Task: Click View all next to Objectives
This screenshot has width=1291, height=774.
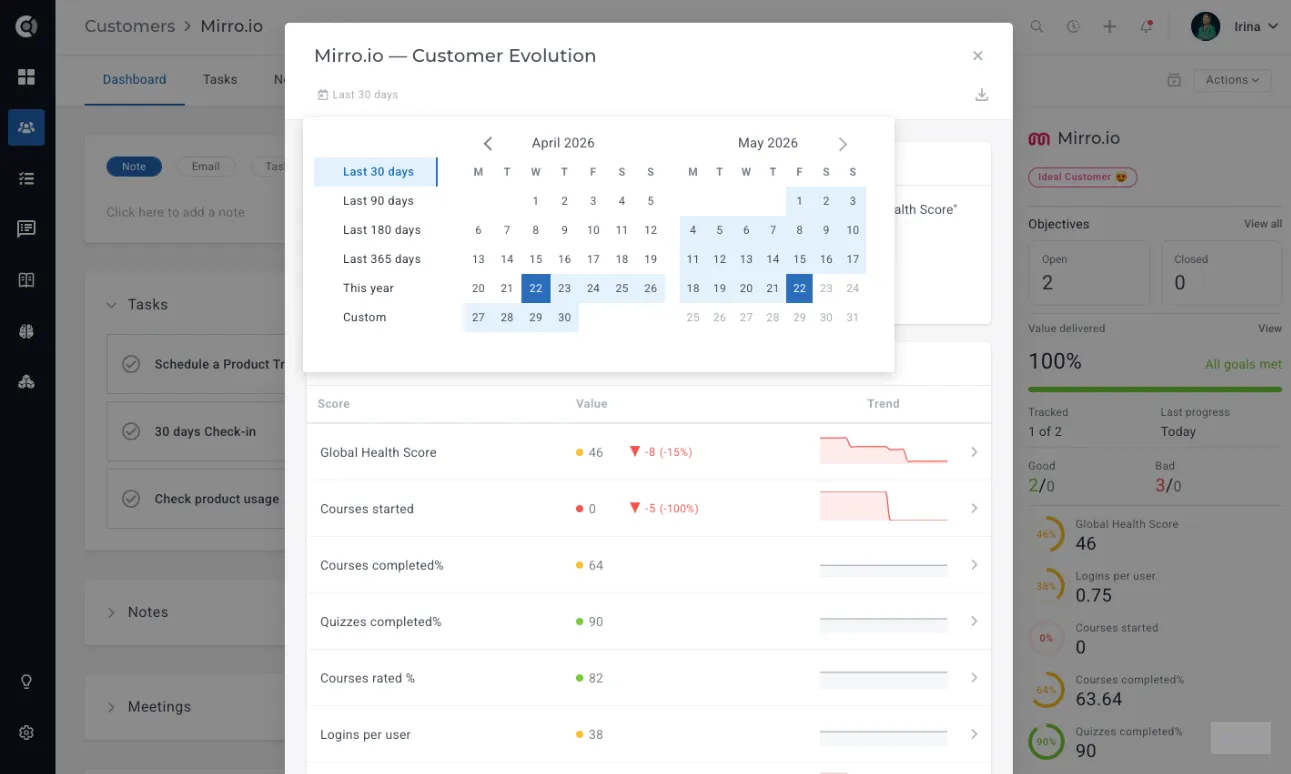Action: (x=1263, y=224)
